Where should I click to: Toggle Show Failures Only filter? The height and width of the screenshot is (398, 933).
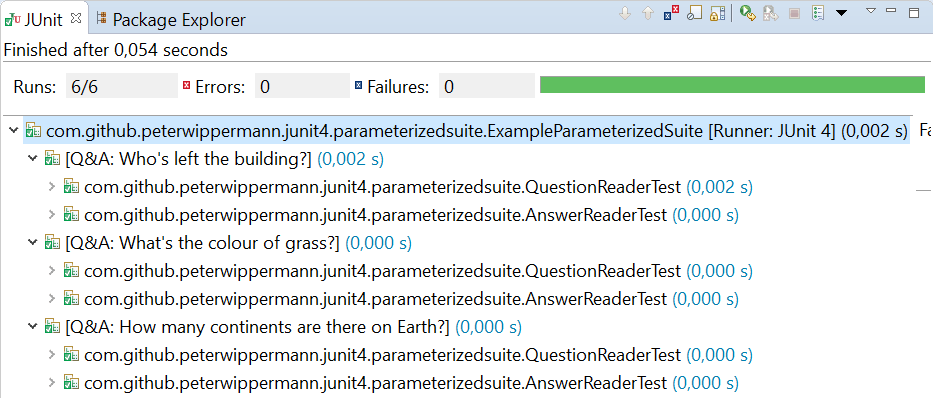tap(671, 13)
